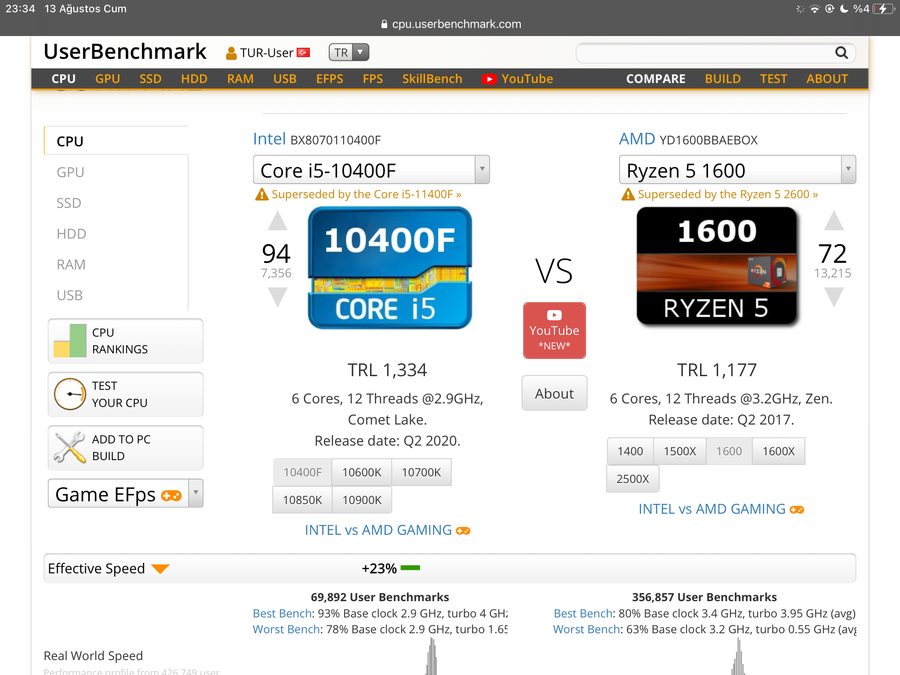Open USB in top navigation bar
The width and height of the screenshot is (900, 675).
pos(285,79)
